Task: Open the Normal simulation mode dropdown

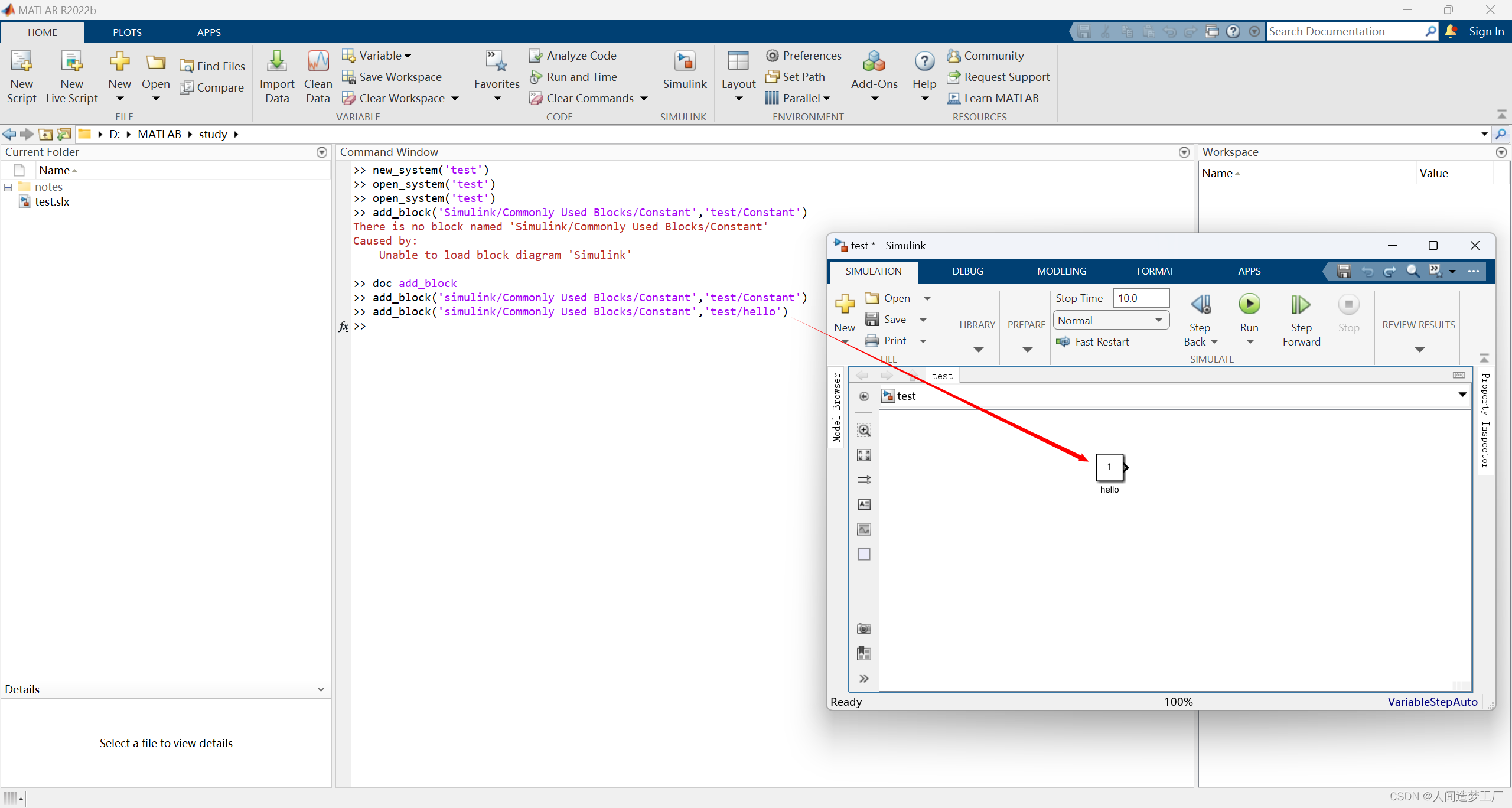Action: click(1110, 320)
